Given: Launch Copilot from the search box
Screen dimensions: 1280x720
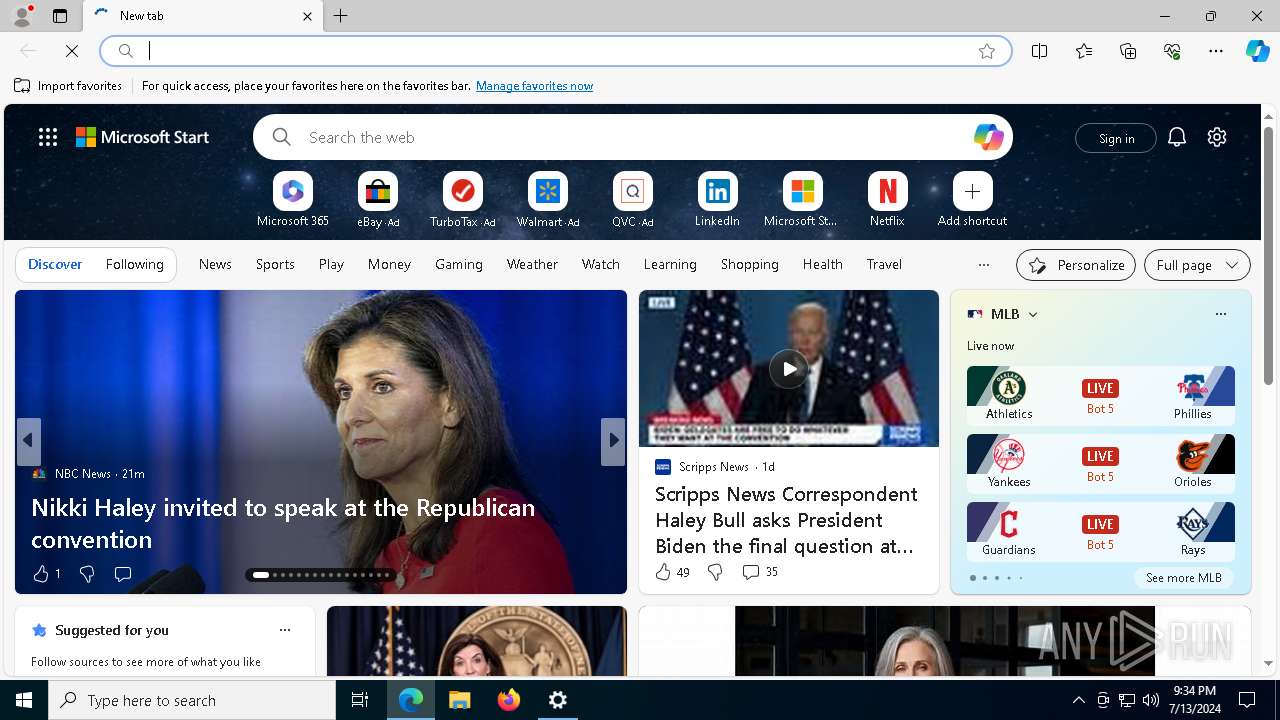Looking at the screenshot, I should [988, 137].
